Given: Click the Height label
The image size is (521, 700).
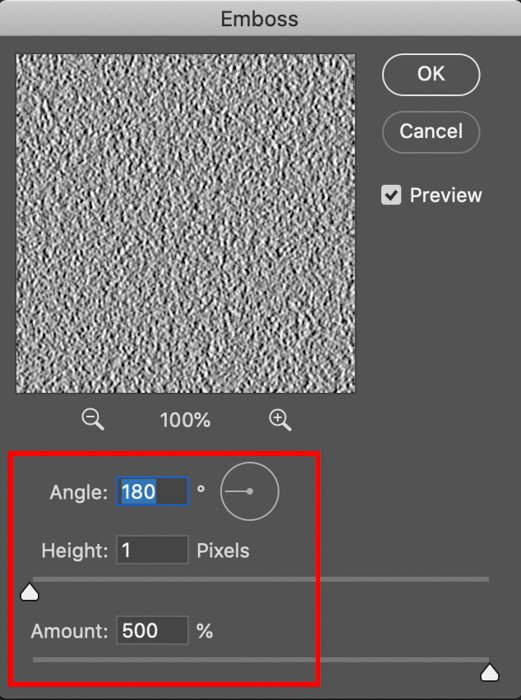Looking at the screenshot, I should (75, 550).
